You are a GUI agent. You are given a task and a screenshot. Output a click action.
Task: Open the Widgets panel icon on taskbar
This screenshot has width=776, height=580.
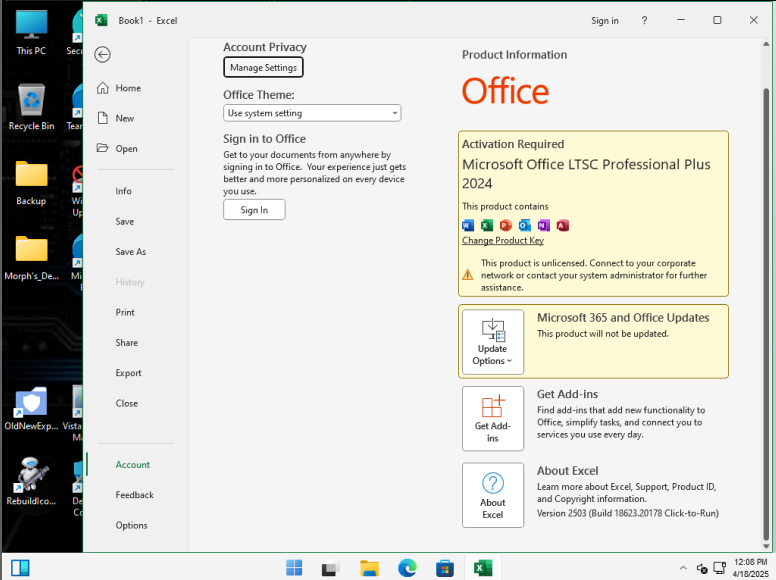pyautogui.click(x=20, y=568)
